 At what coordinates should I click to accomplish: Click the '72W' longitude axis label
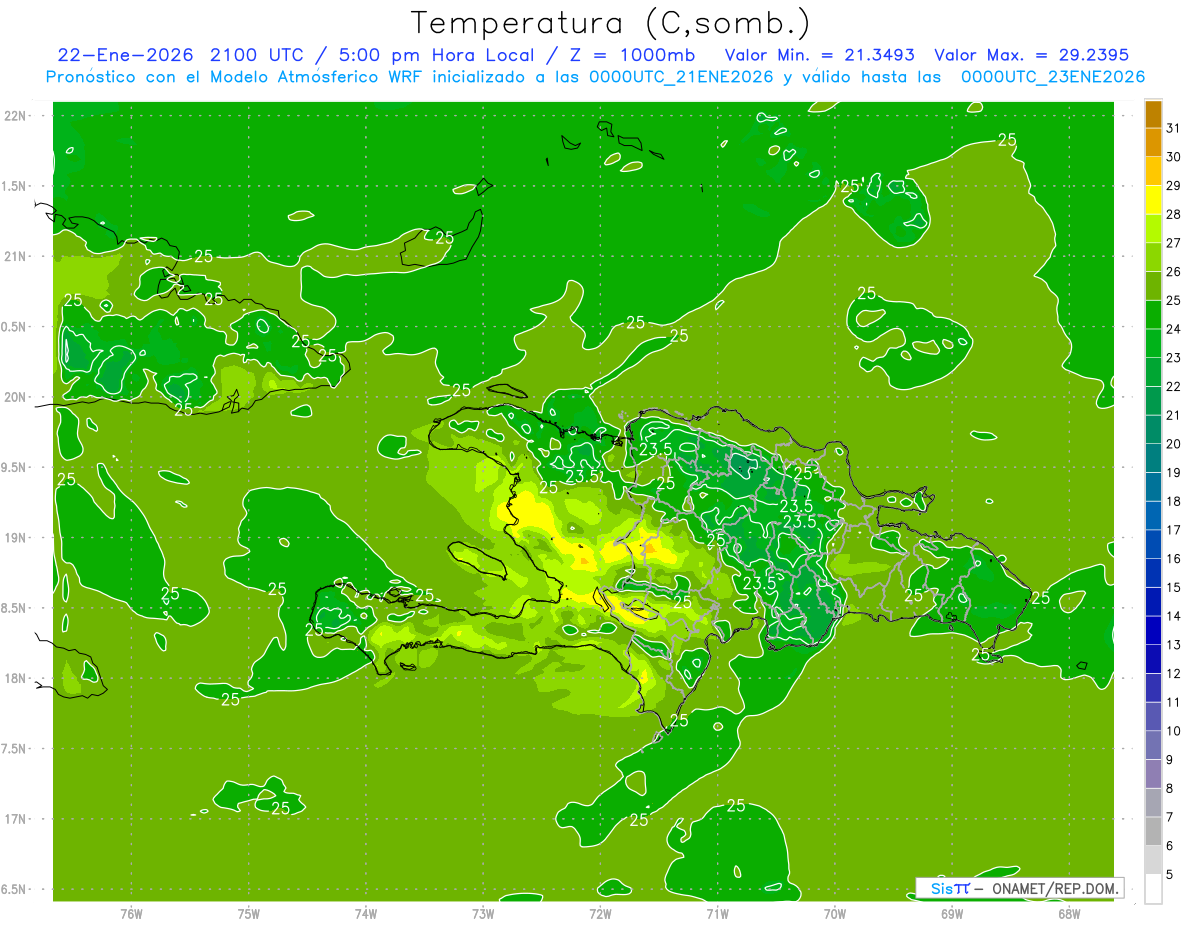point(600,913)
